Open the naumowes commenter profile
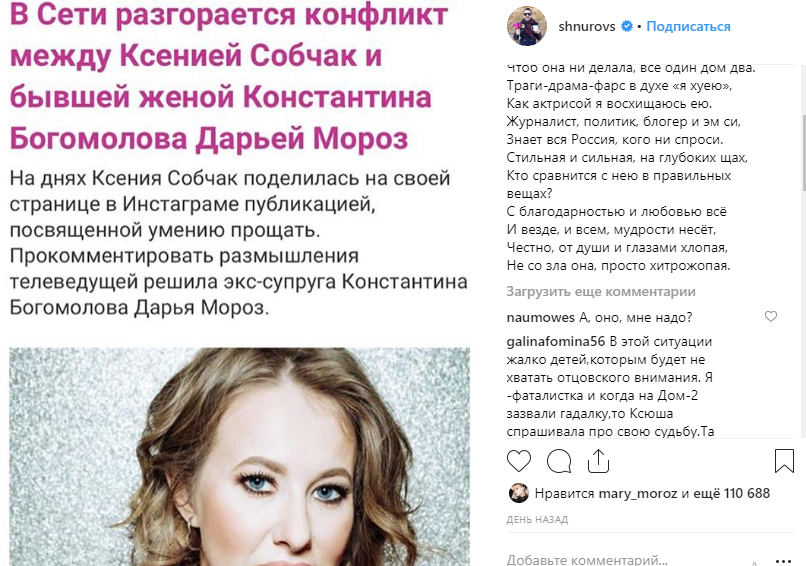 point(540,317)
